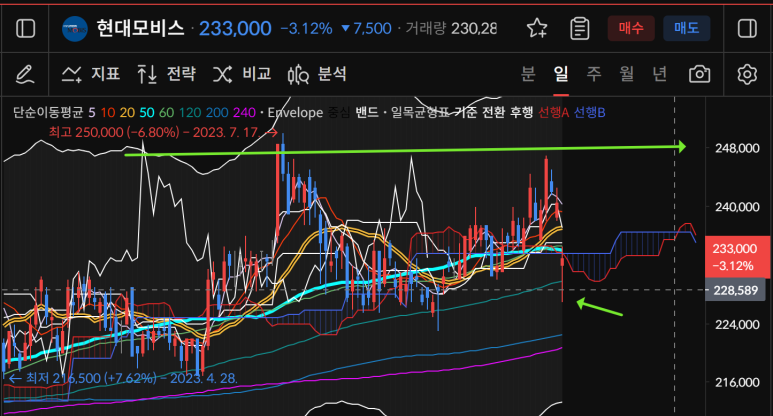Screen dimensions: 773x416
Task: Toggle the 50-day moving average legend
Action: point(146,113)
